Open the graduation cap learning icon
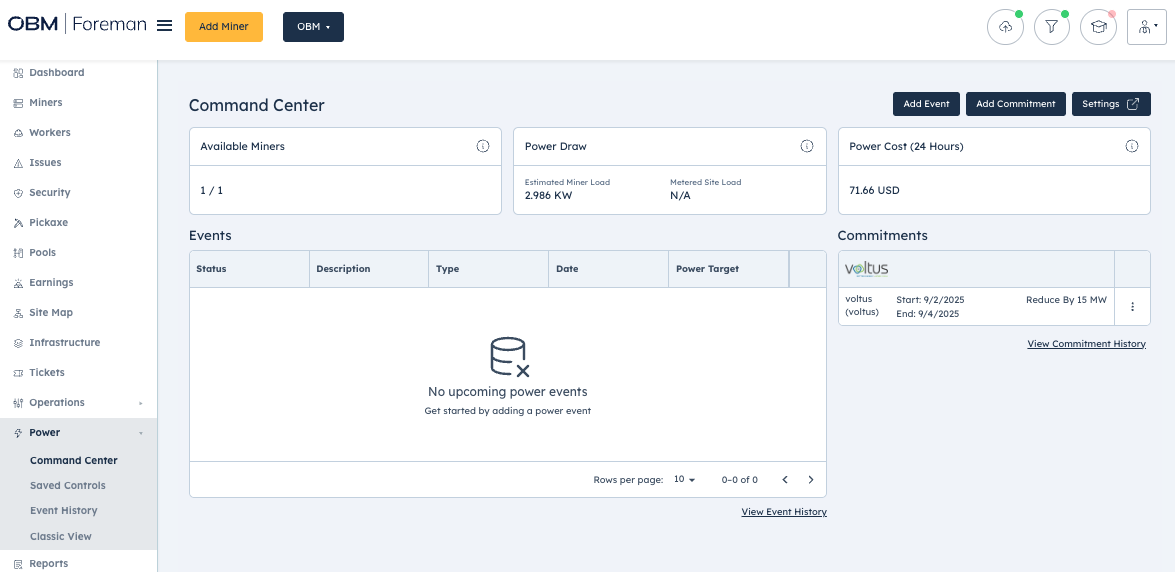Image resolution: width=1175 pixels, height=572 pixels. [1098, 27]
